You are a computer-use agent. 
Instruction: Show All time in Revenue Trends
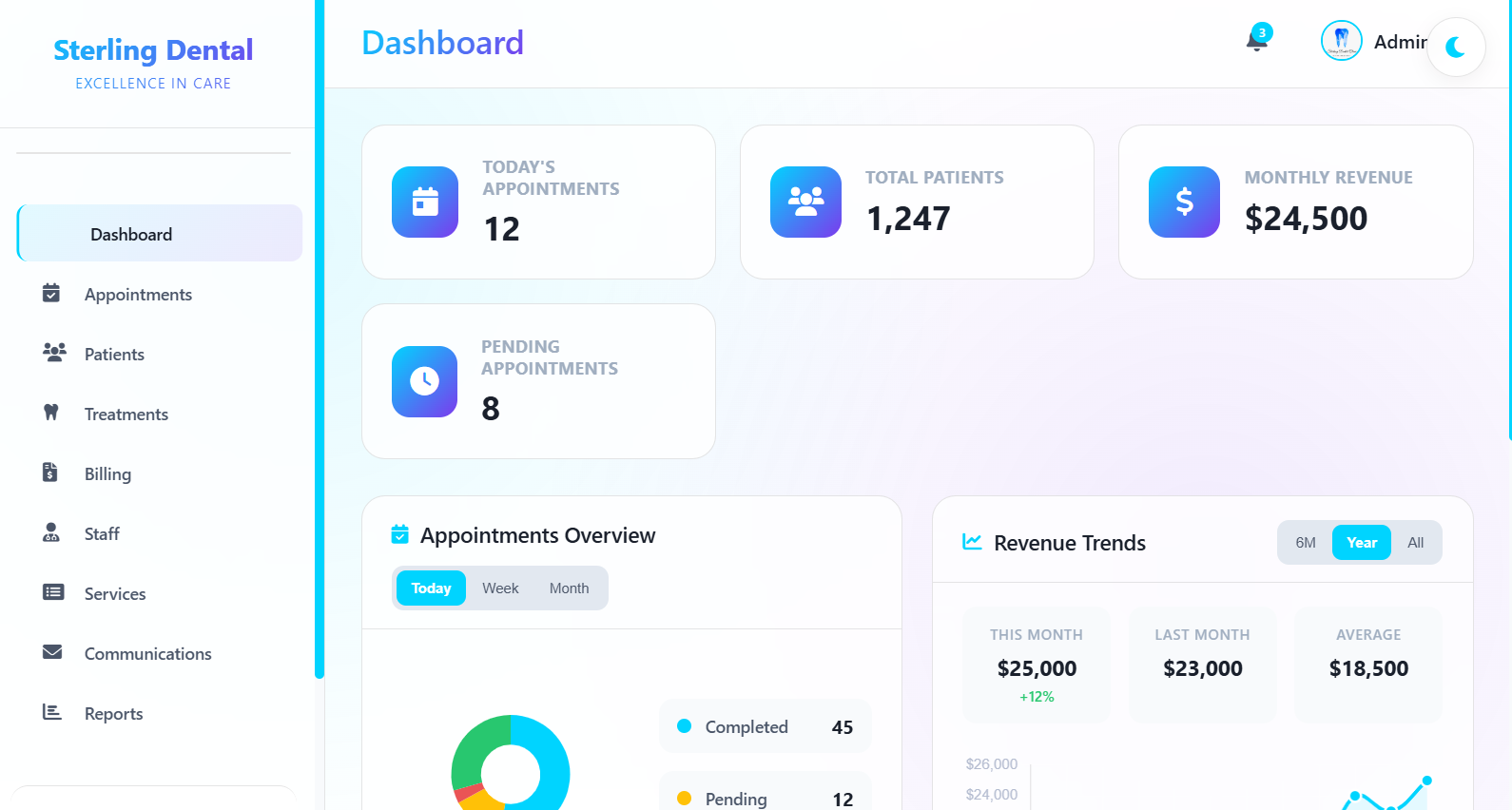1415,543
